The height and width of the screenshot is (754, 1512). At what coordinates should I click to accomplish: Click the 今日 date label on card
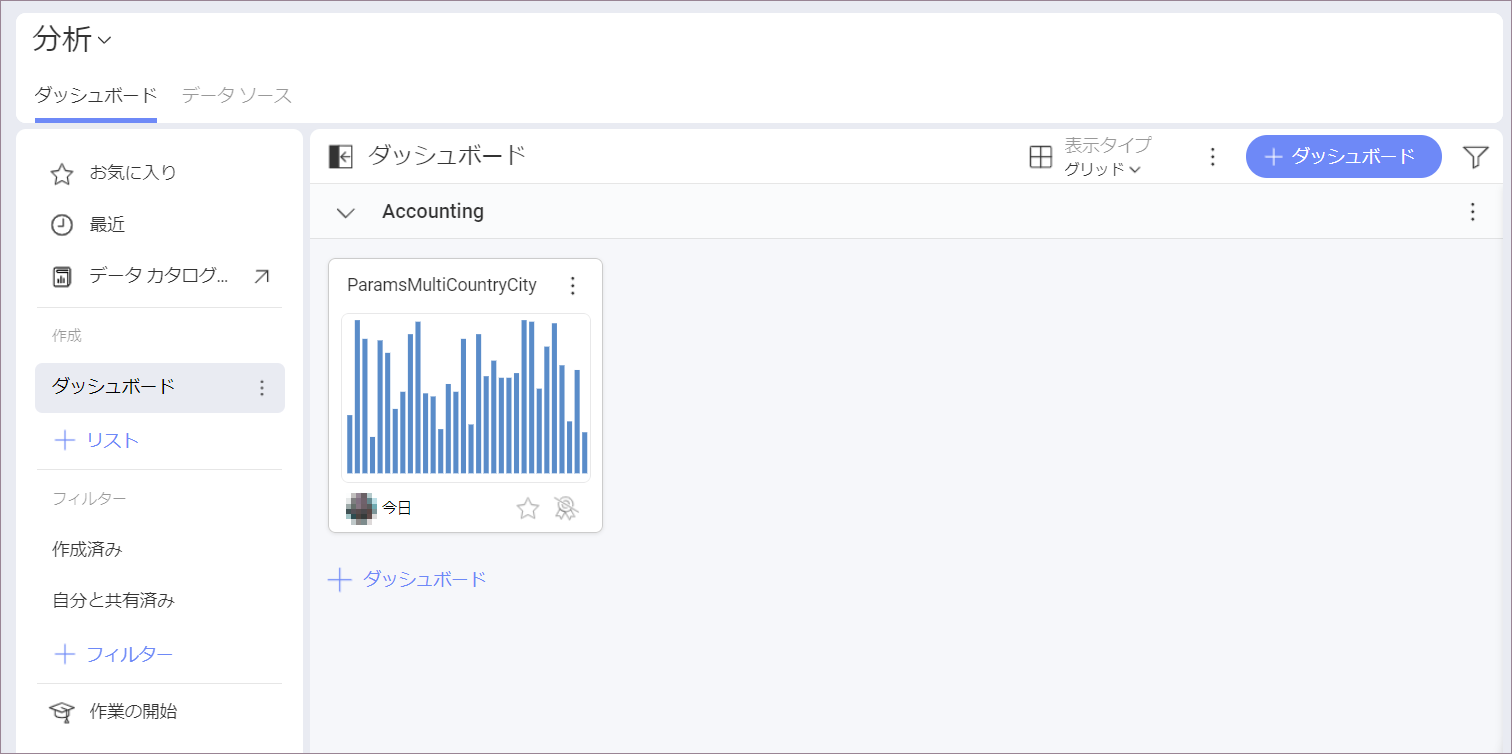[397, 508]
